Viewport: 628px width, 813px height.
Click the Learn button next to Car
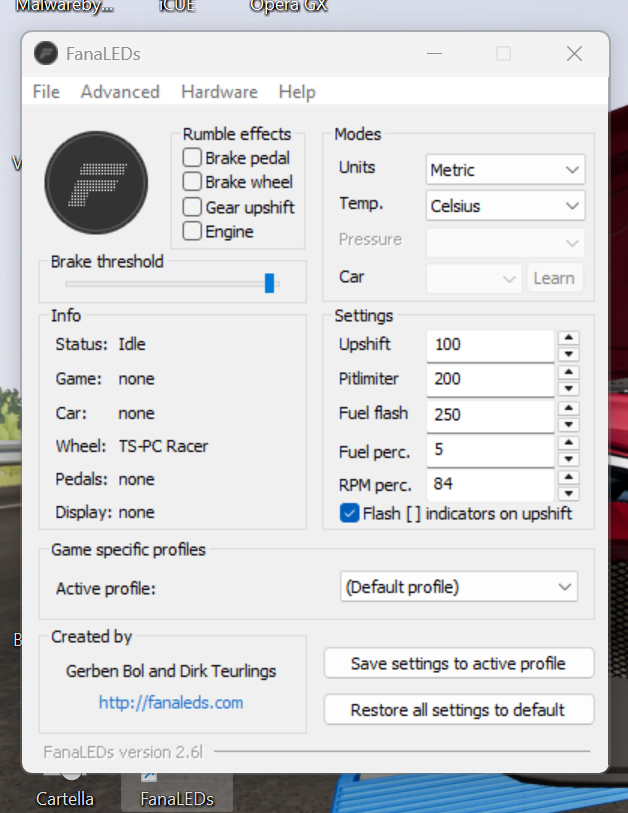point(554,278)
